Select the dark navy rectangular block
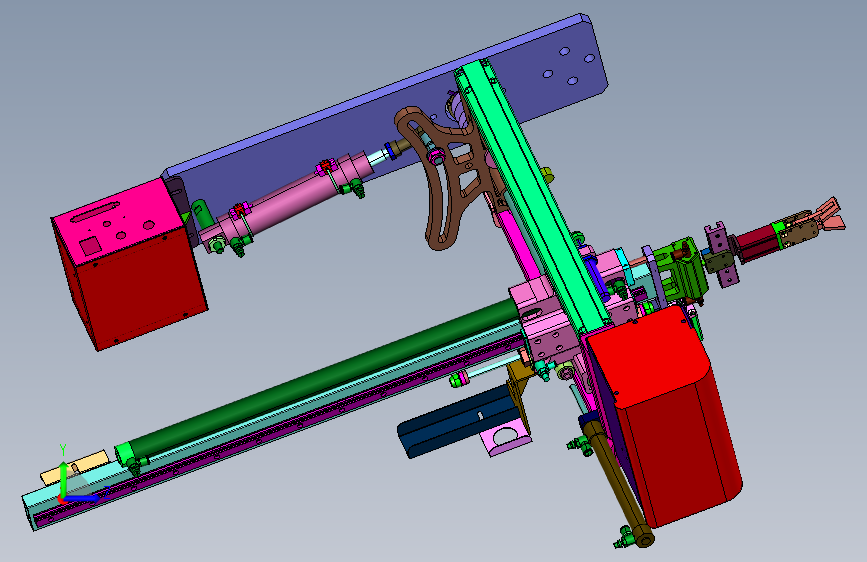The height and width of the screenshot is (562, 867). [x=458, y=422]
